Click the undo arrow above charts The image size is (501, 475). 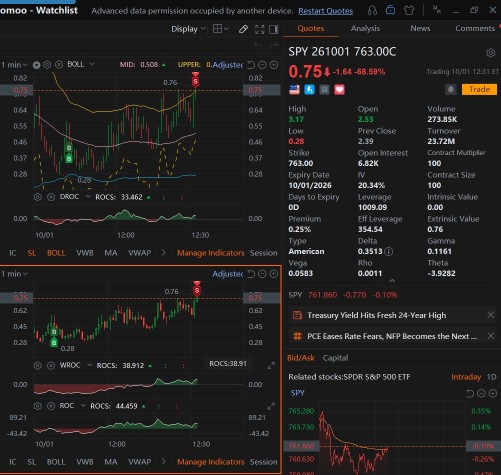pos(258,45)
